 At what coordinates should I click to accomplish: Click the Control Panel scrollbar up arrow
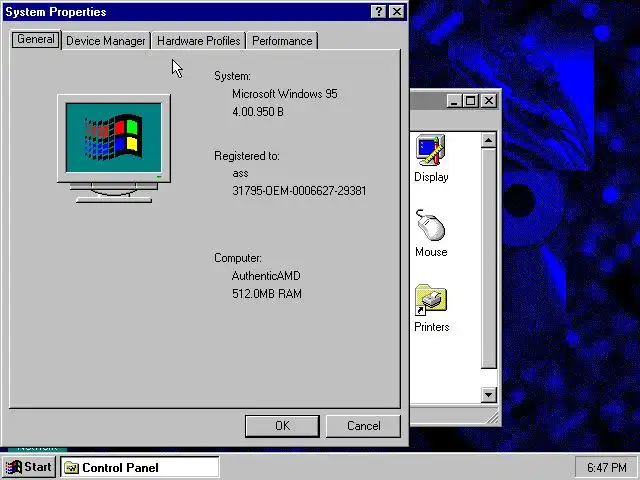(x=488, y=140)
